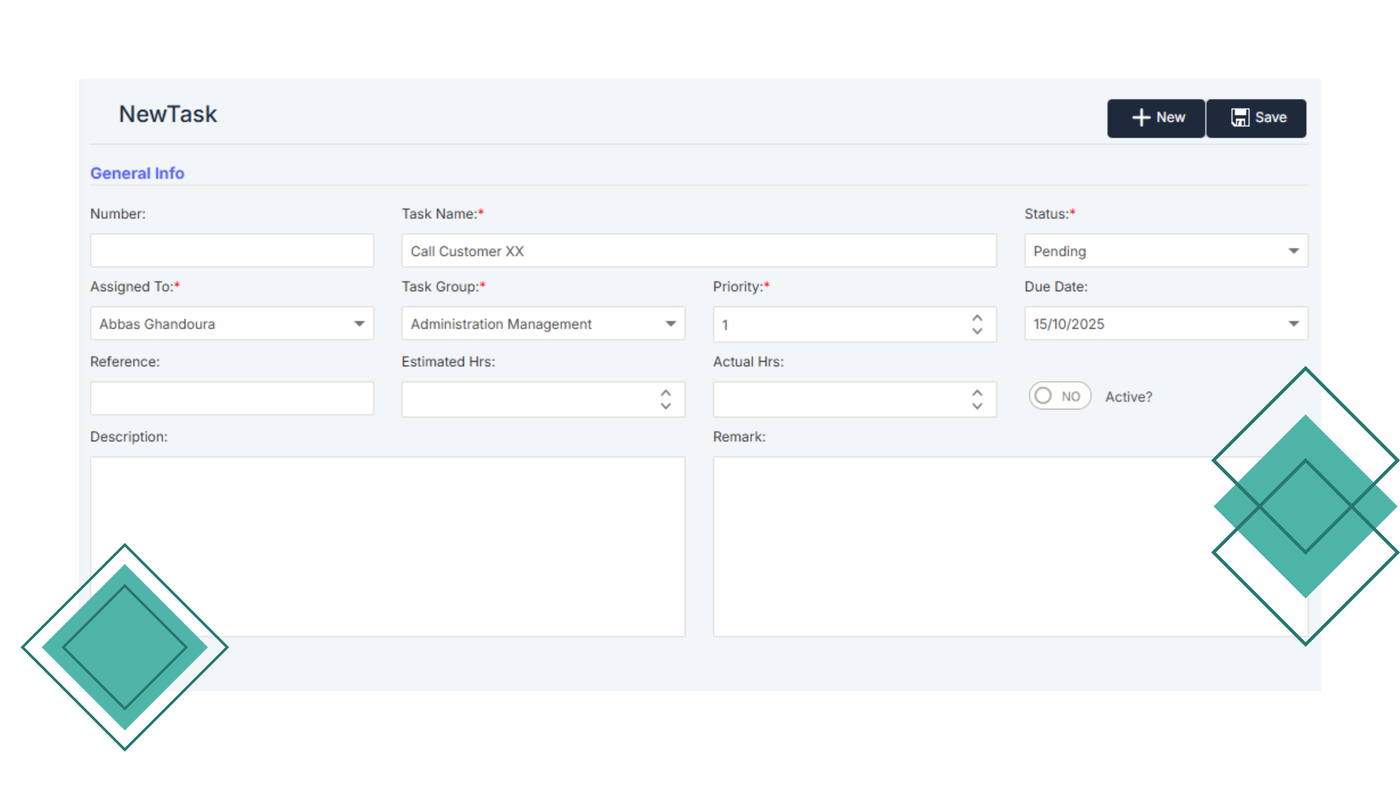The image size is (1400, 788).
Task: Toggle the Active switch on
Action: point(1059,396)
